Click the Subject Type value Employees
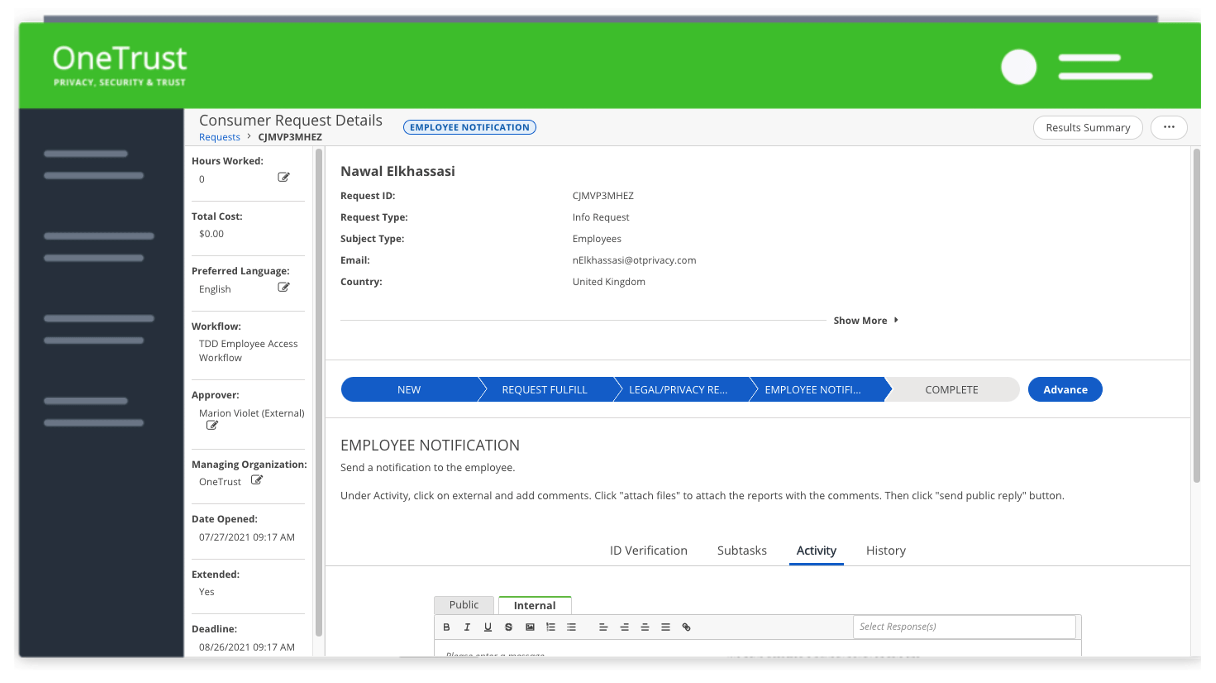 click(x=597, y=239)
